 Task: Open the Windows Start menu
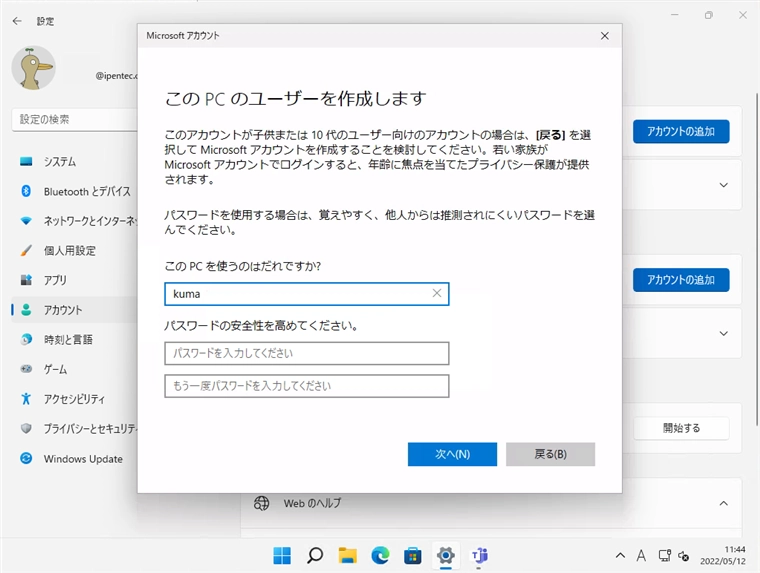click(x=282, y=556)
